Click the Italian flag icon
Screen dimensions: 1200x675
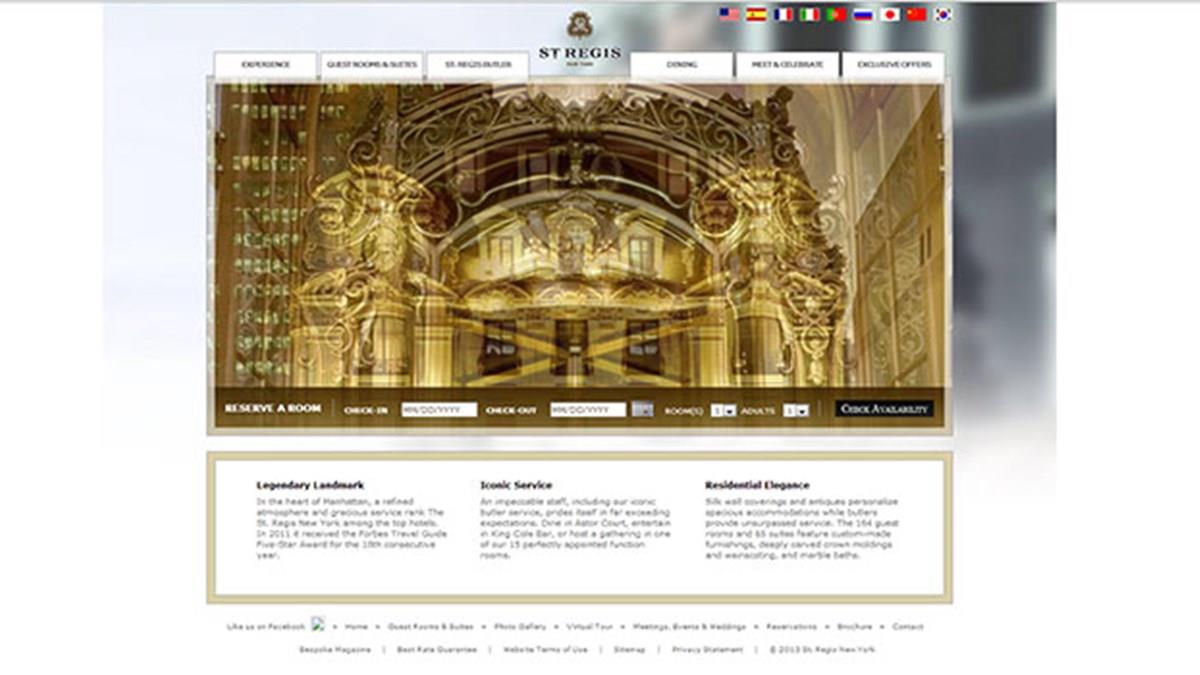[x=809, y=14]
